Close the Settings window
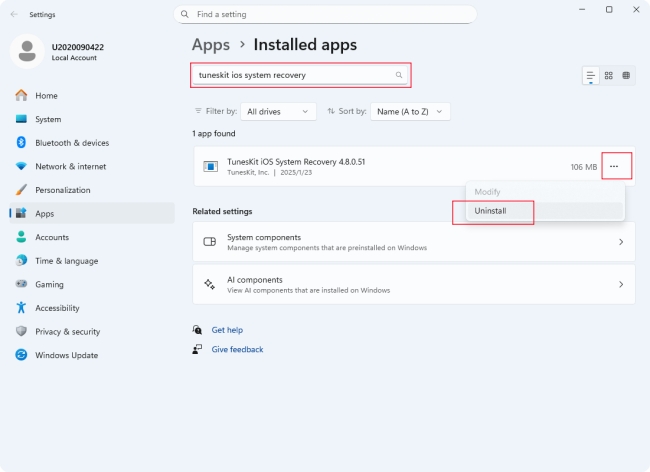 point(636,9)
